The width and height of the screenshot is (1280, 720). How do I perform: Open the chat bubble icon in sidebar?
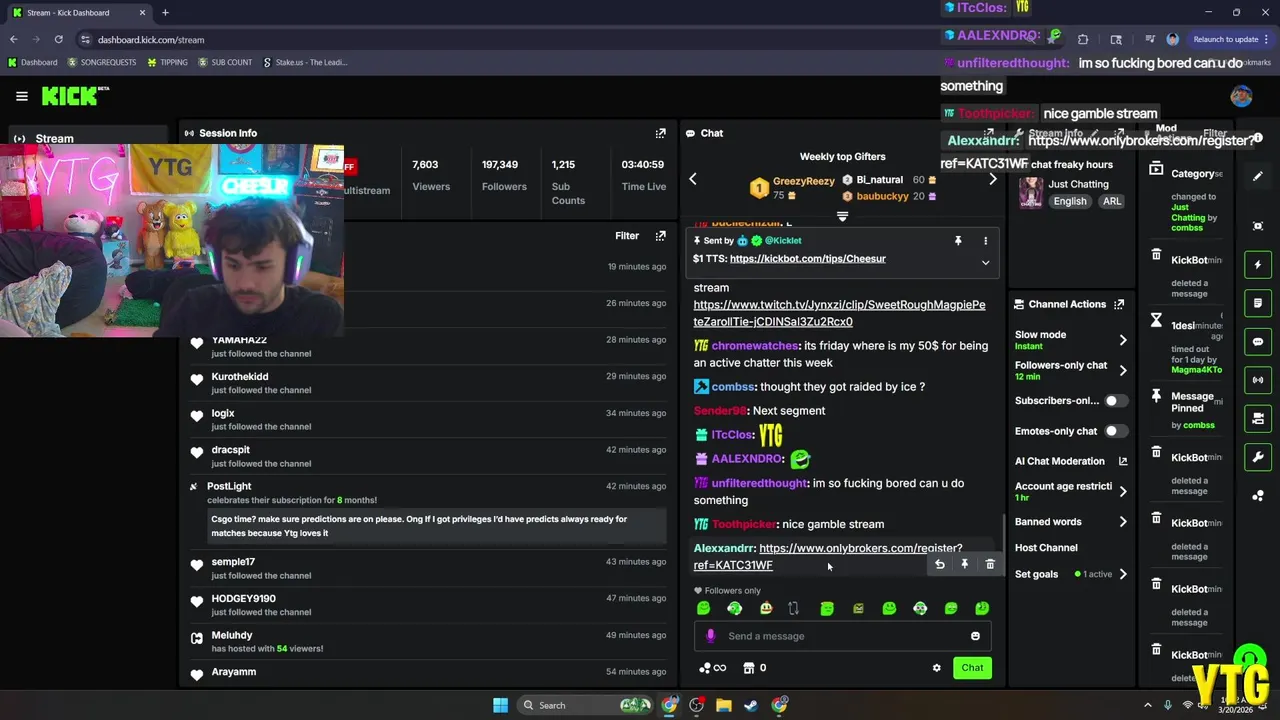(x=1258, y=342)
